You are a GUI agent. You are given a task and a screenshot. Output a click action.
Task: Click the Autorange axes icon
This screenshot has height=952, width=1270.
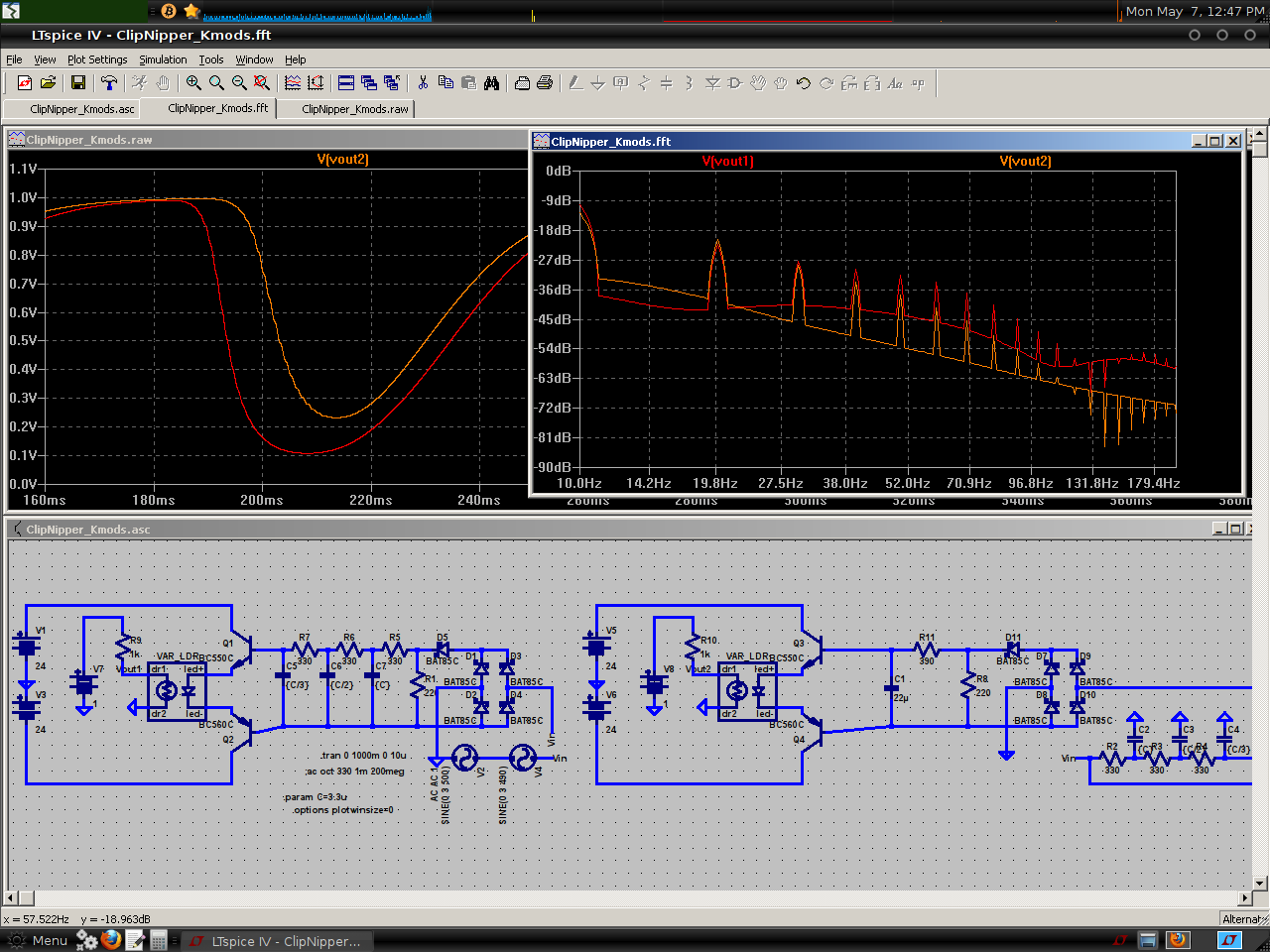point(316,83)
